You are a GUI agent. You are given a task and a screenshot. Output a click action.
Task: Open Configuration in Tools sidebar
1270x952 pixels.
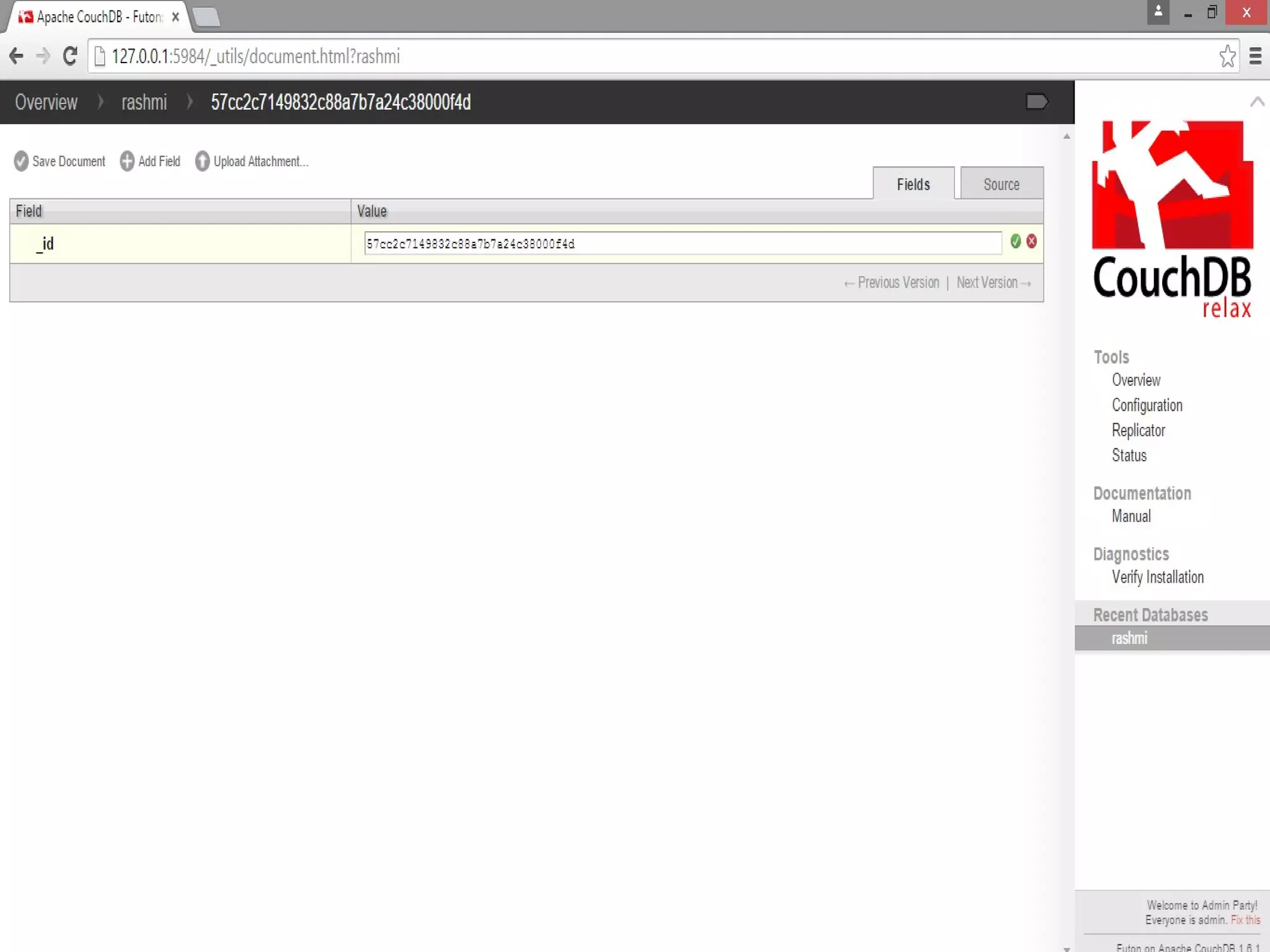tap(1147, 405)
